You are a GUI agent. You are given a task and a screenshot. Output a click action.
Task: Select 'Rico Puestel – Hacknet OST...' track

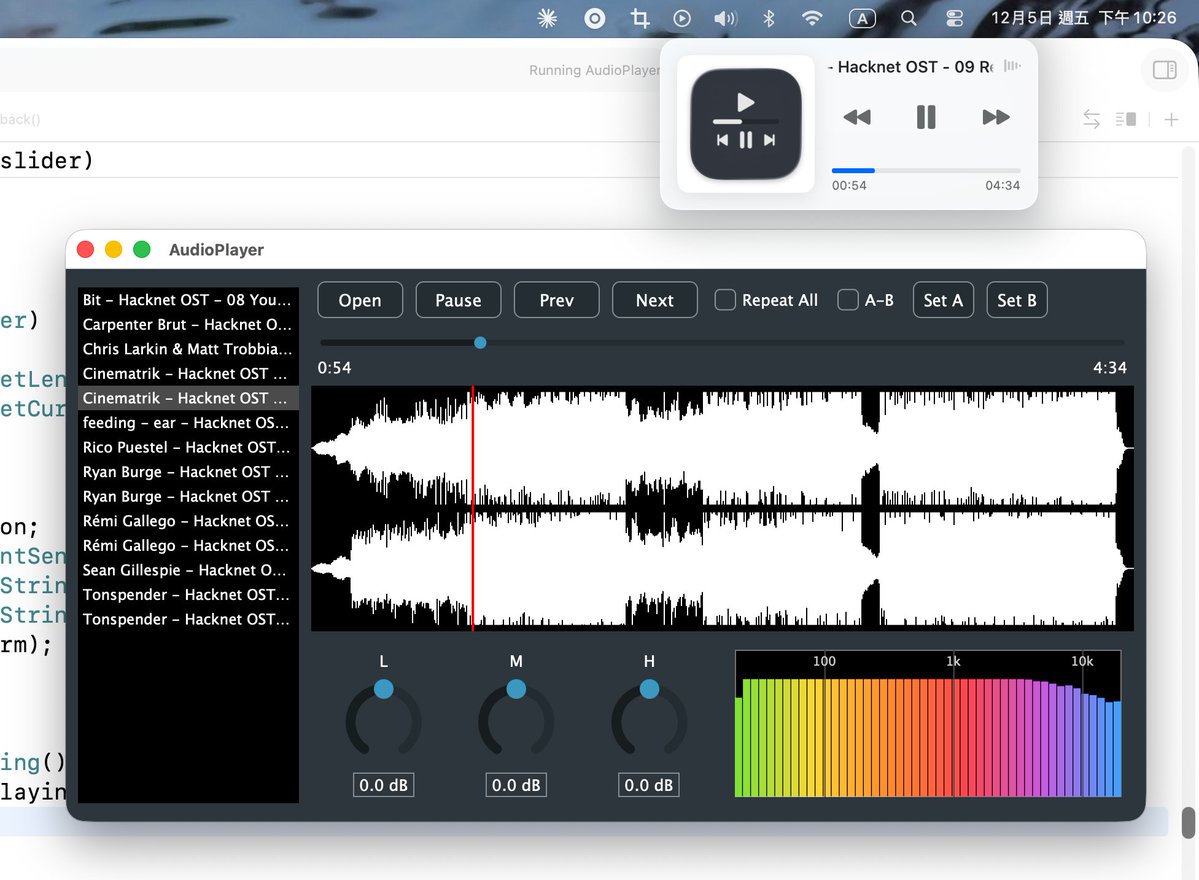188,447
